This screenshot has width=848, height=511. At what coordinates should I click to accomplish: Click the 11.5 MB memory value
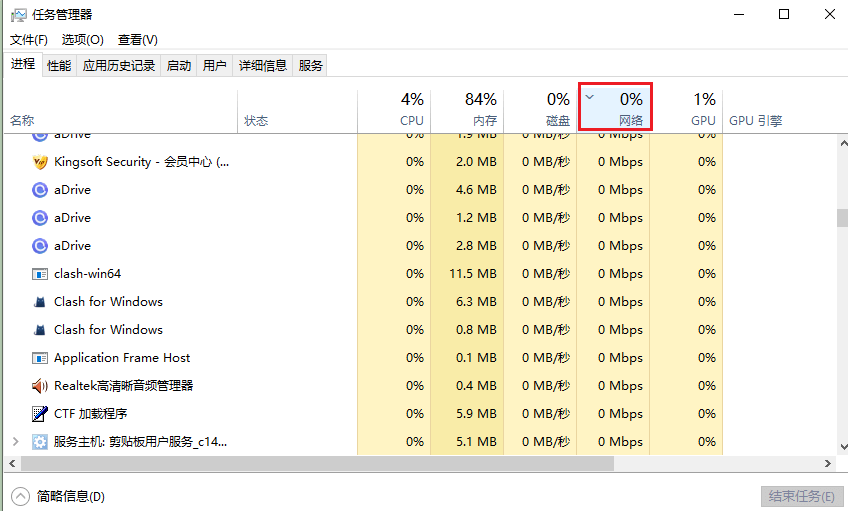coord(473,274)
